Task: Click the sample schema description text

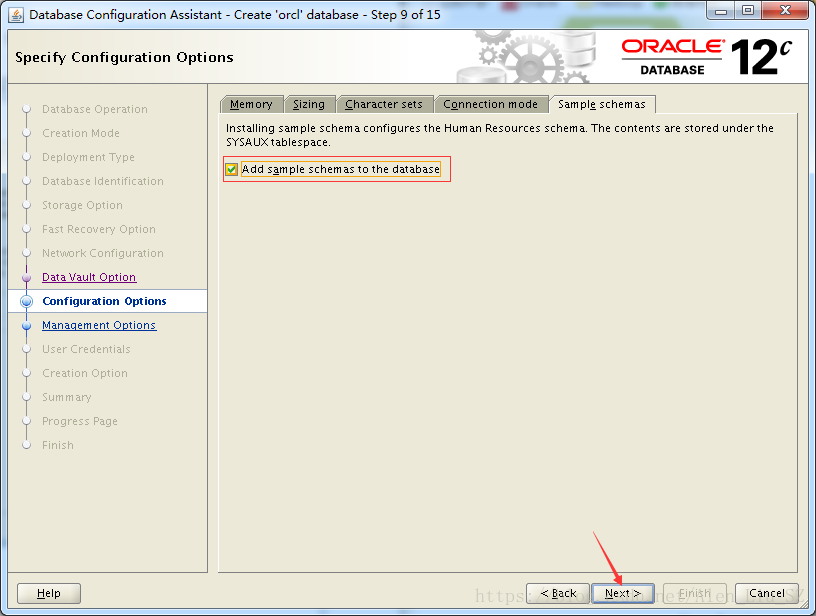Action: coord(500,135)
